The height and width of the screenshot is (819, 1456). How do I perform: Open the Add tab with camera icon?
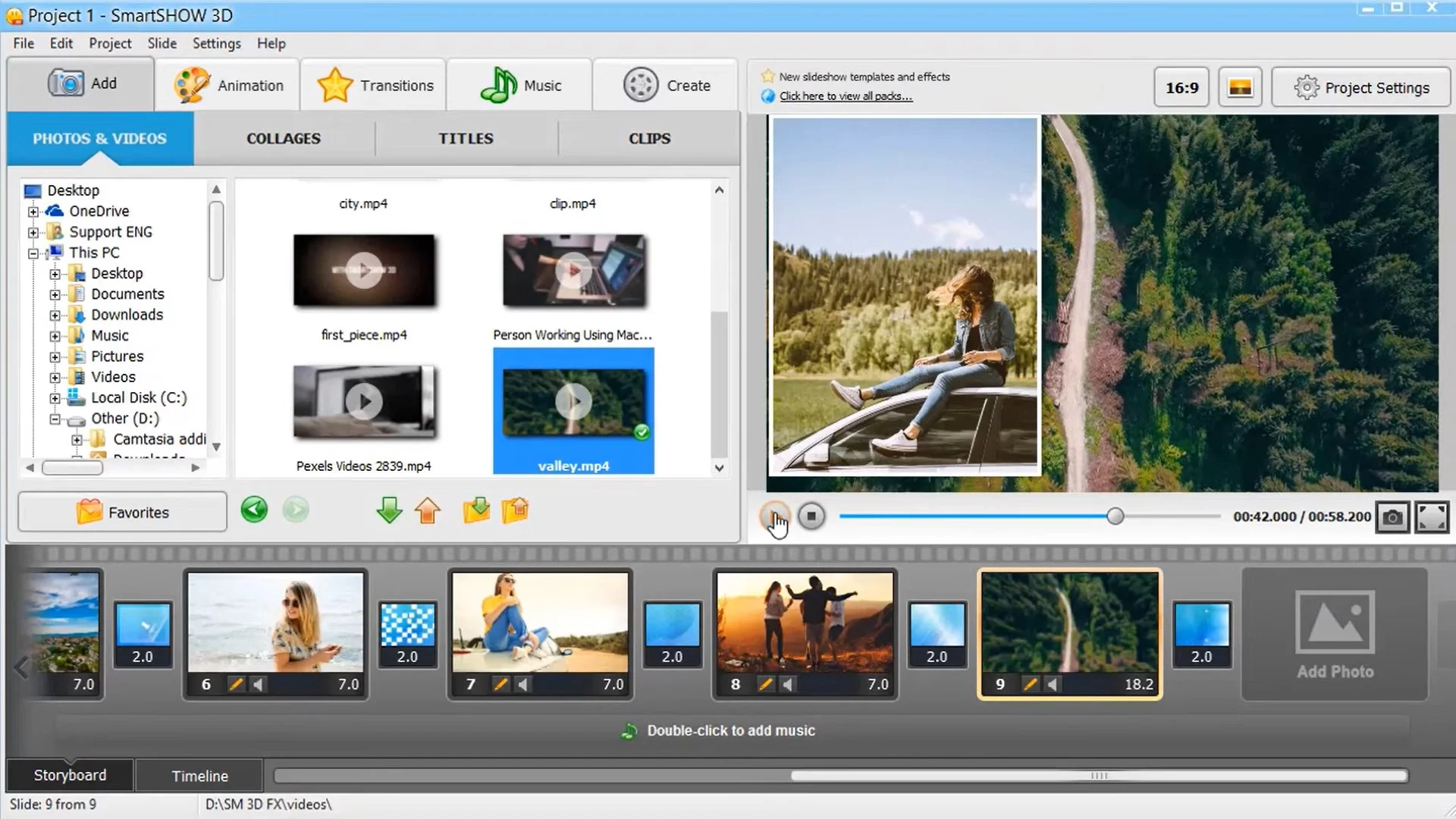click(x=81, y=84)
